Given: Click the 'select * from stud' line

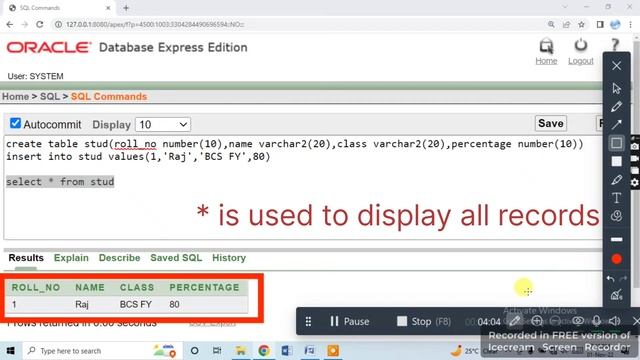Looking at the screenshot, I should click(60, 182).
